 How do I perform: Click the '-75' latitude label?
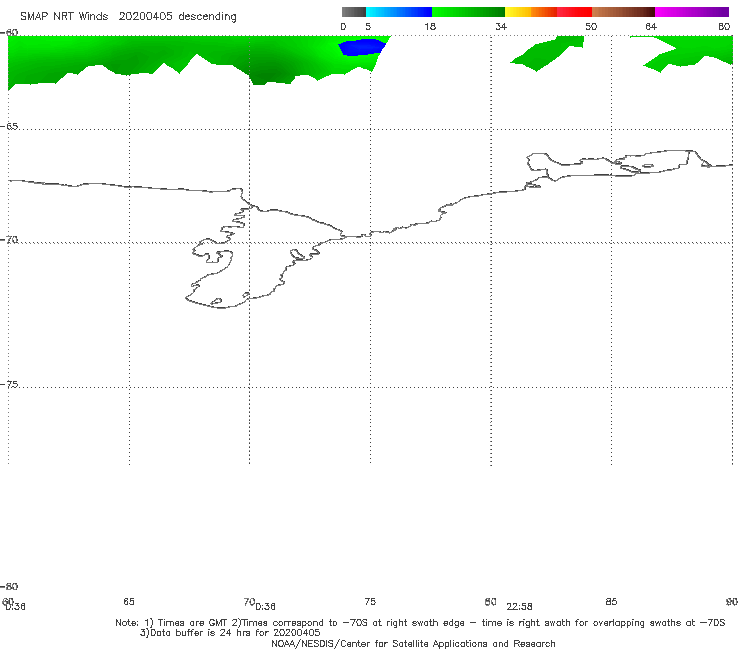click(9, 385)
